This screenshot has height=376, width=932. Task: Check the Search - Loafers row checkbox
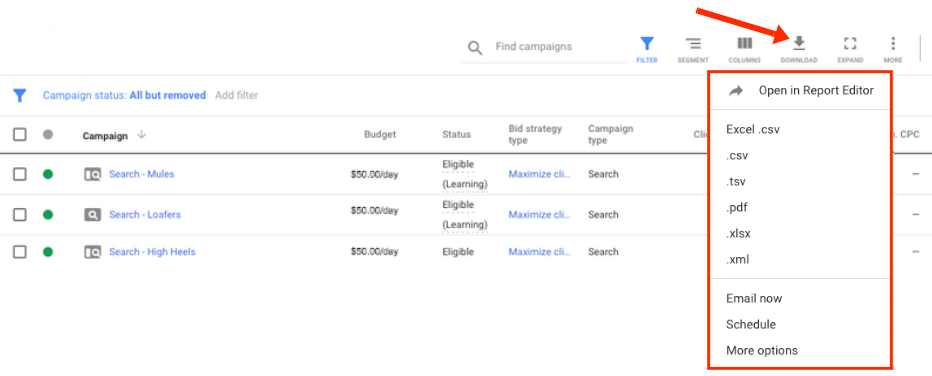point(20,214)
